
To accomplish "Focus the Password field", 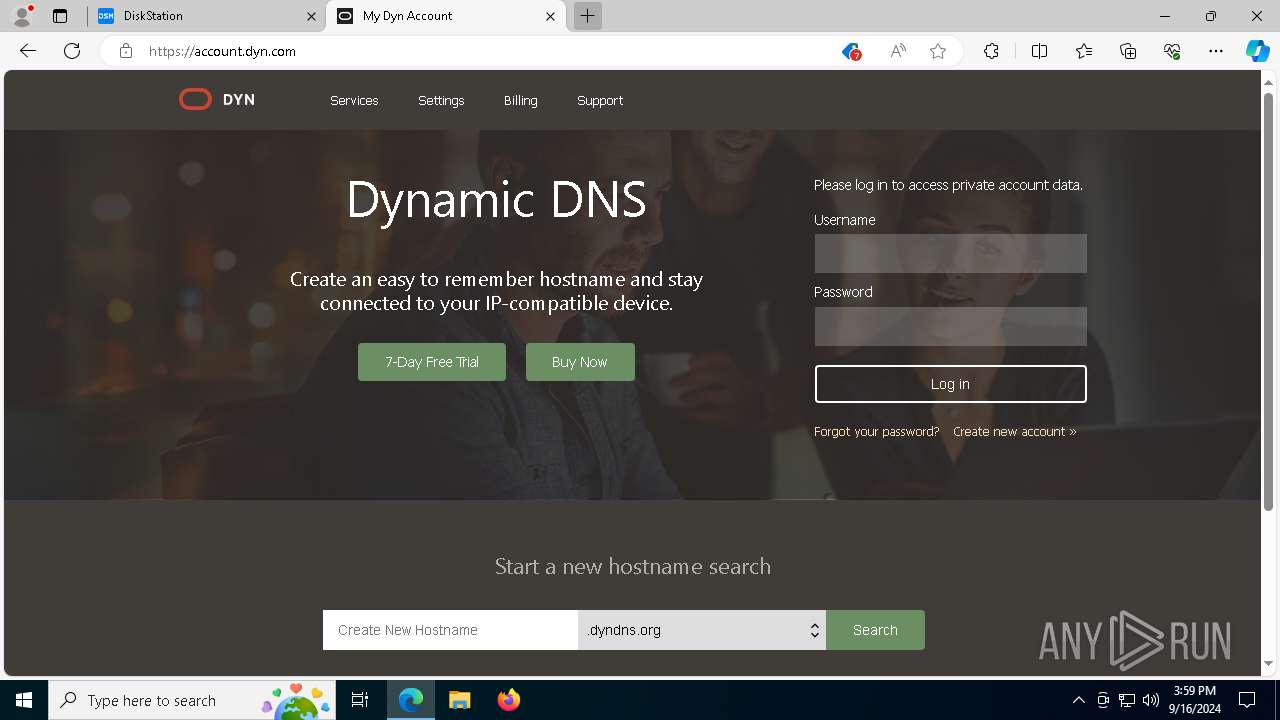I will point(950,326).
